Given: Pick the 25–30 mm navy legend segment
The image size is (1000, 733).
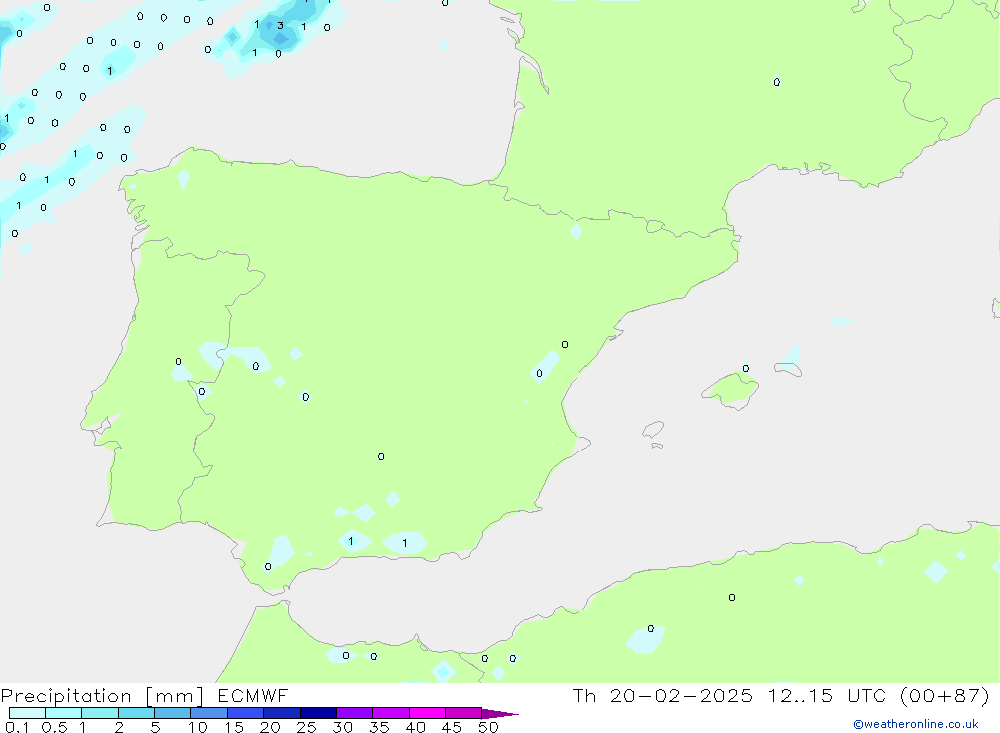Looking at the screenshot, I should pos(318,713).
